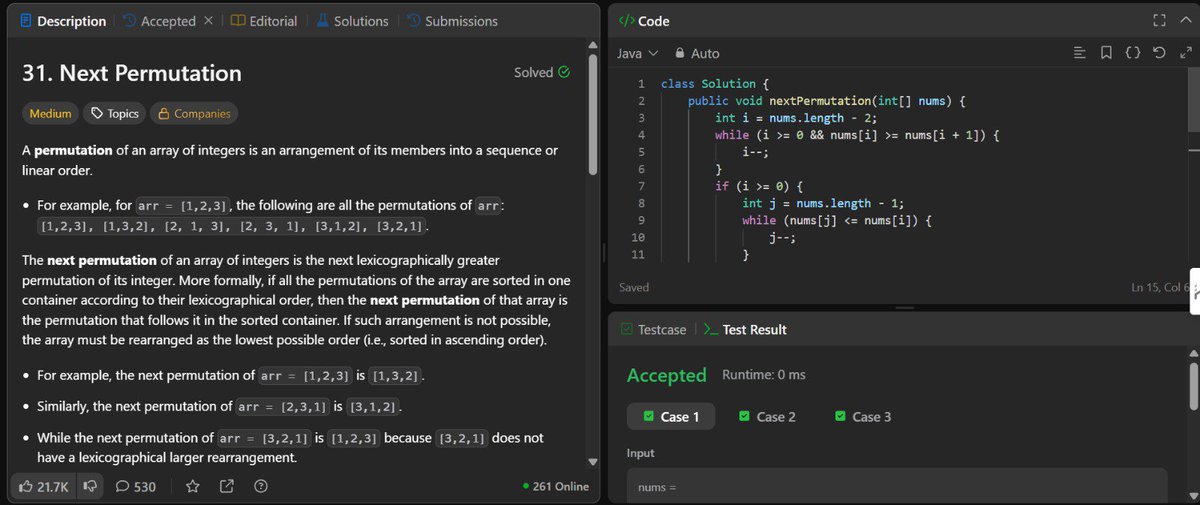
Task: Select the Case 1 result
Action: pyautogui.click(x=671, y=416)
